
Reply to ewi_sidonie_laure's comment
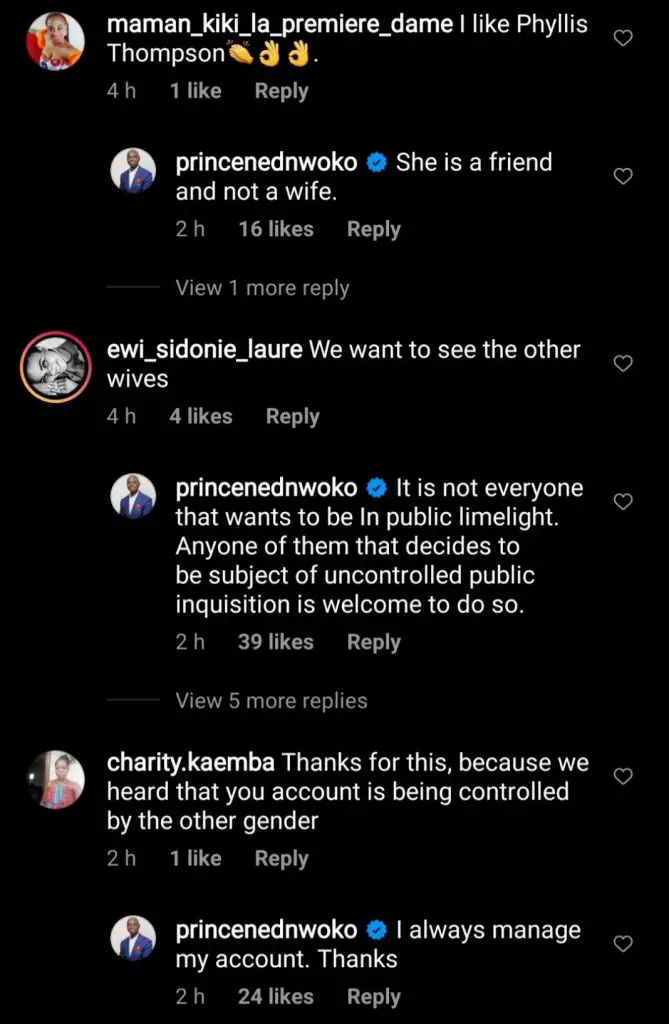(292, 416)
